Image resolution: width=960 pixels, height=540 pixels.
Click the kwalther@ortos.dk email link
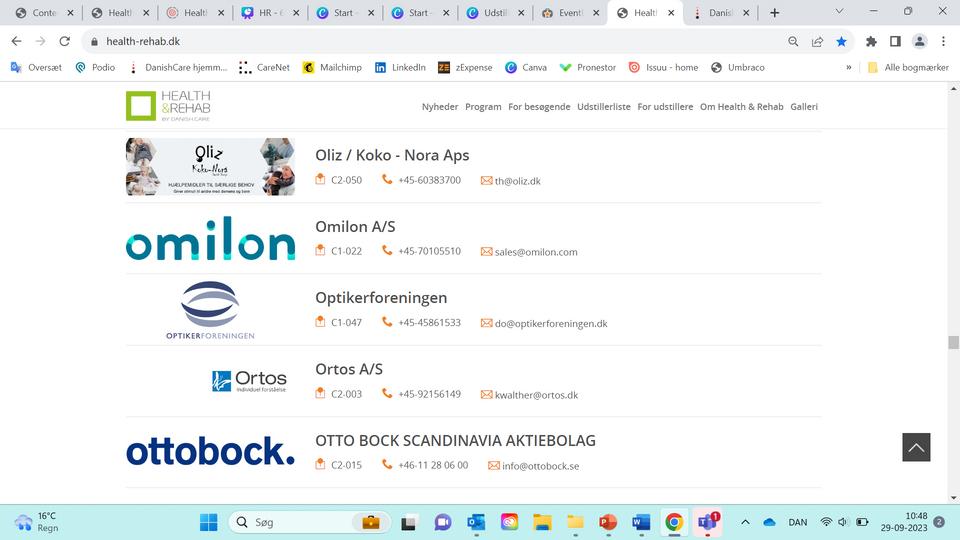pos(536,395)
